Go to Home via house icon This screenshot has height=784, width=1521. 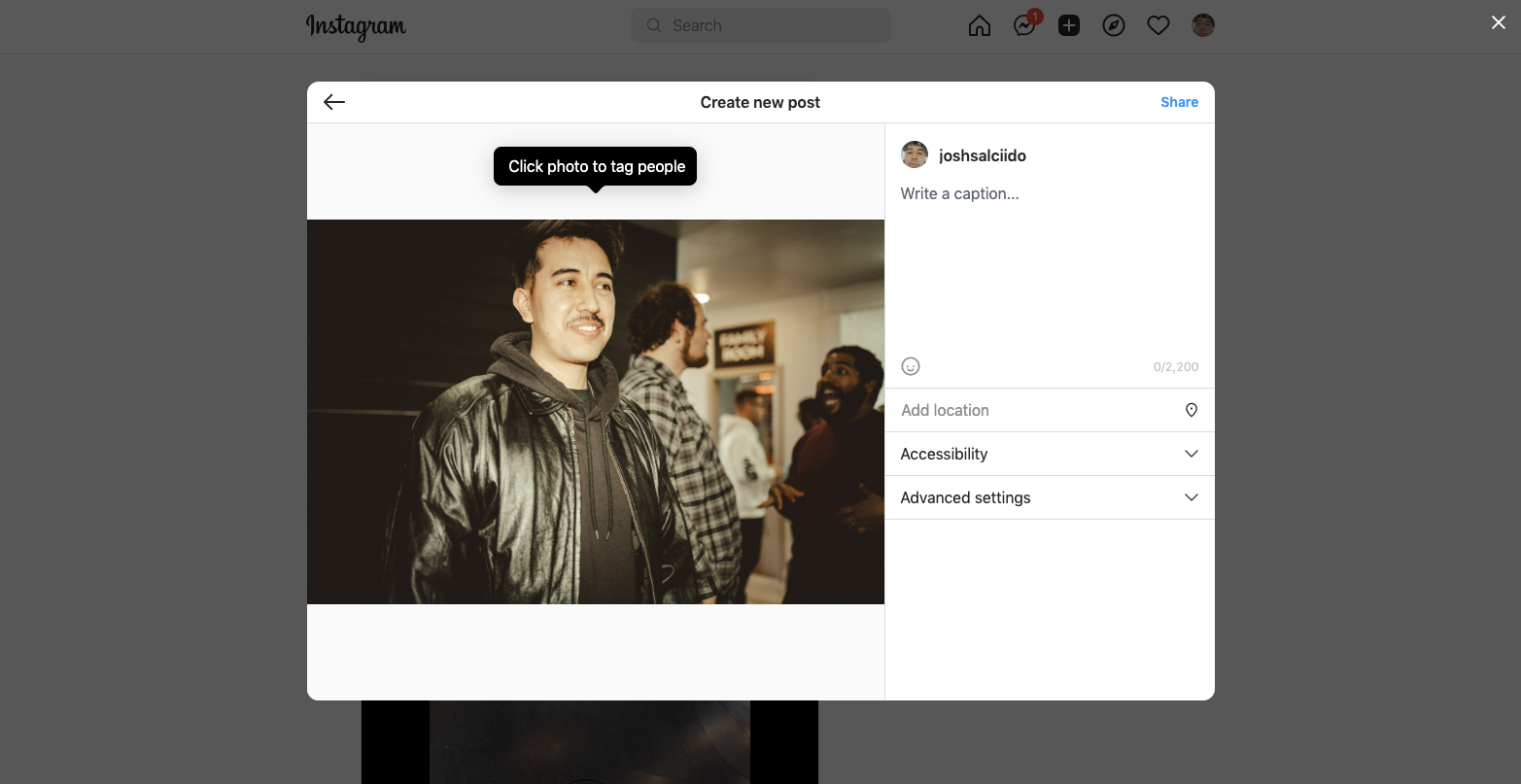(x=980, y=26)
